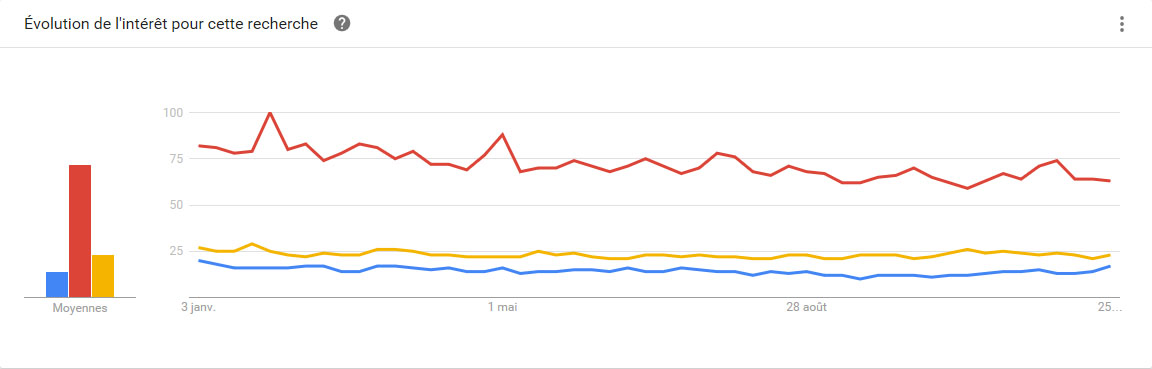Select the tall red average bar
The height and width of the screenshot is (369, 1152).
click(80, 232)
